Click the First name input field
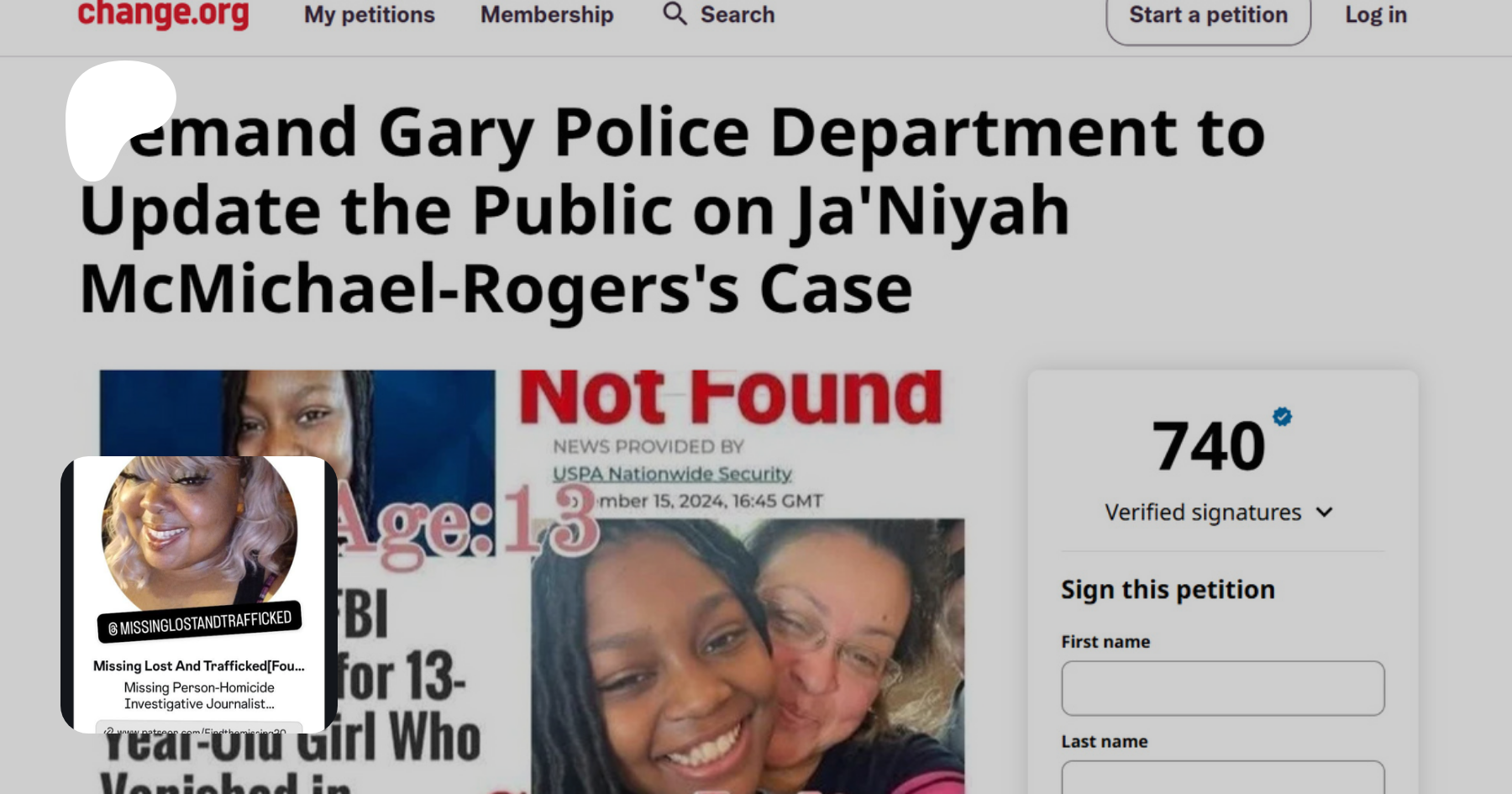The height and width of the screenshot is (794, 1512). pyautogui.click(x=1223, y=688)
